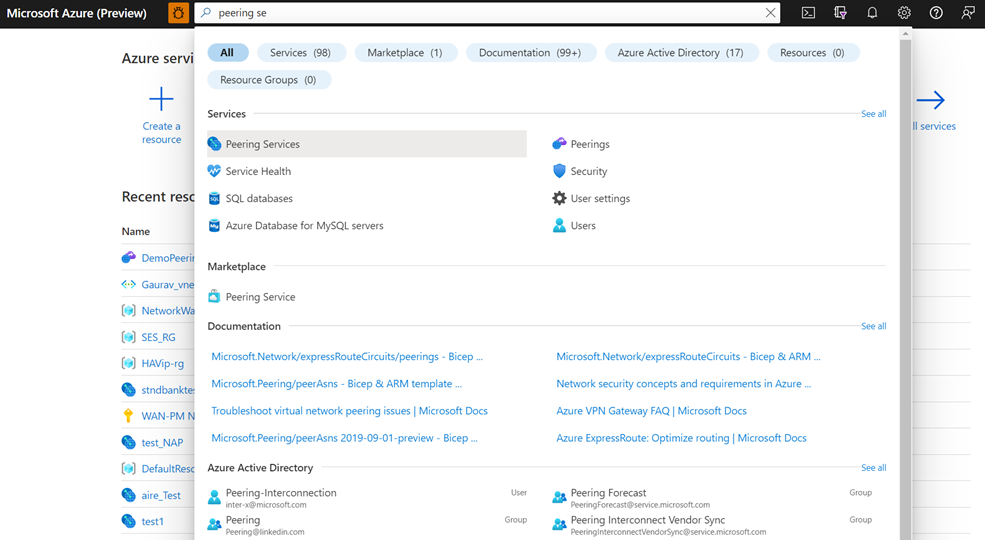
Task: Filter results by Services (98)
Action: pos(300,53)
